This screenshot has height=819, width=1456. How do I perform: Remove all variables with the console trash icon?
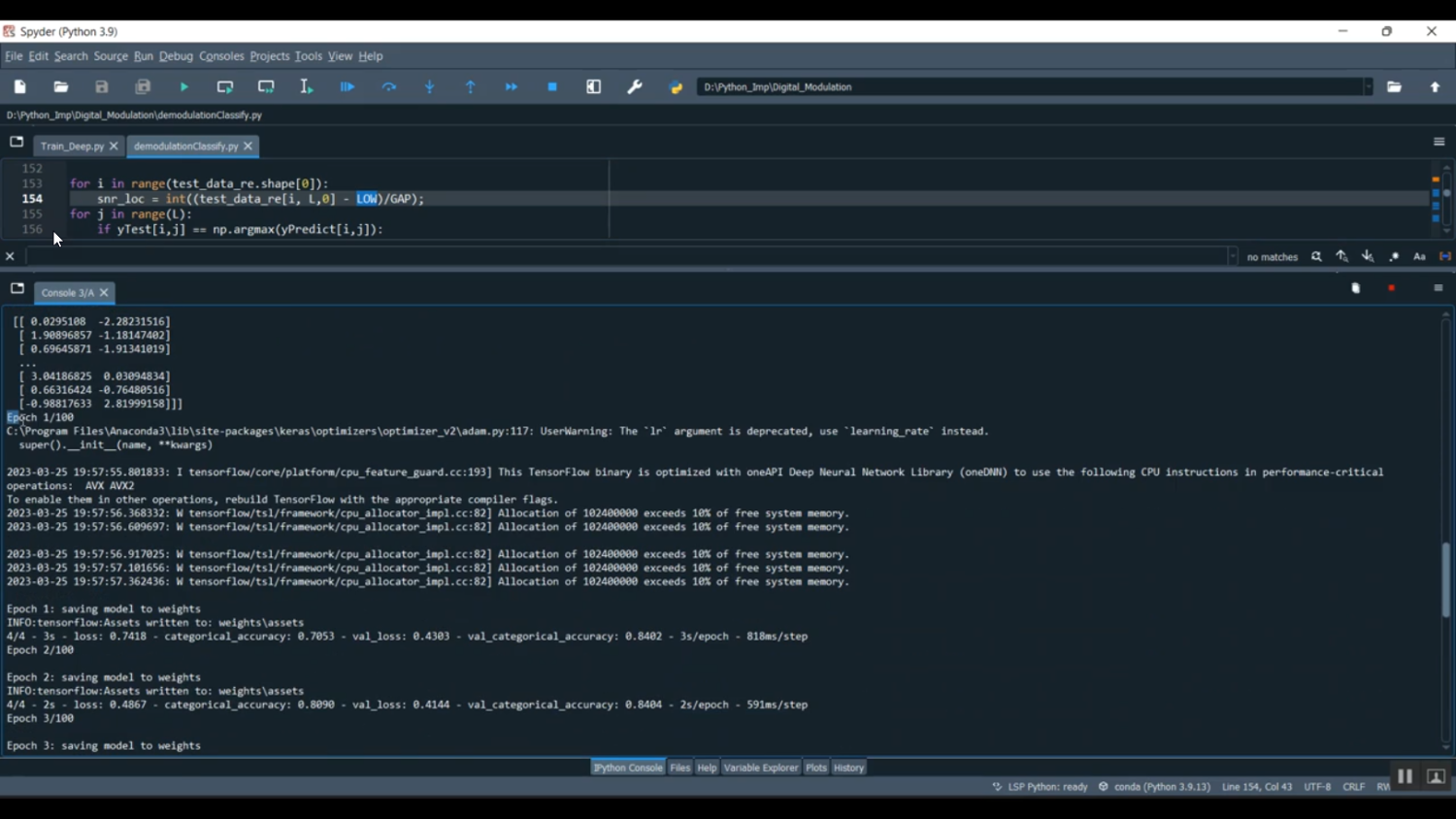[x=1356, y=288]
